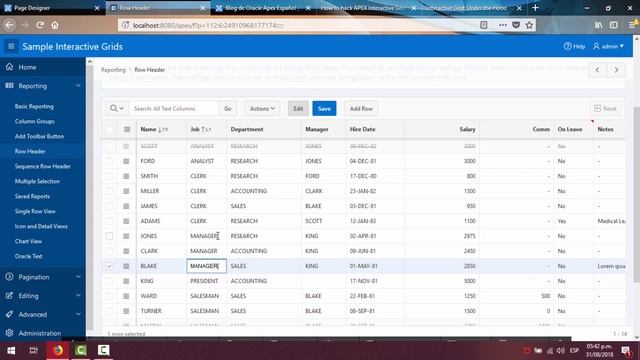Uncheck the BLAKE row checkbox
The width and height of the screenshot is (640, 360).
[109, 266]
